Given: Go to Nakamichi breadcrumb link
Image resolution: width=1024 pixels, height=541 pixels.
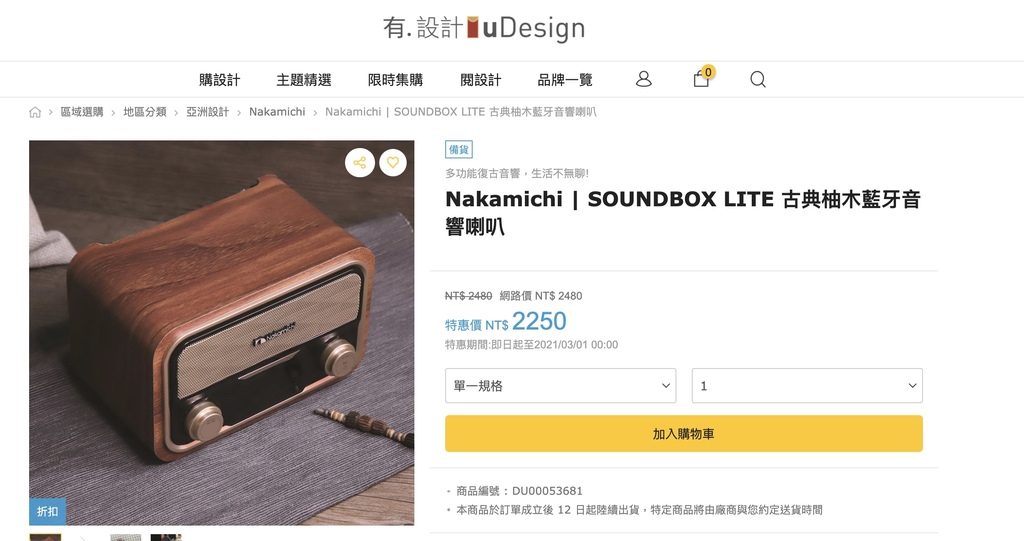Looking at the screenshot, I should (x=277, y=112).
